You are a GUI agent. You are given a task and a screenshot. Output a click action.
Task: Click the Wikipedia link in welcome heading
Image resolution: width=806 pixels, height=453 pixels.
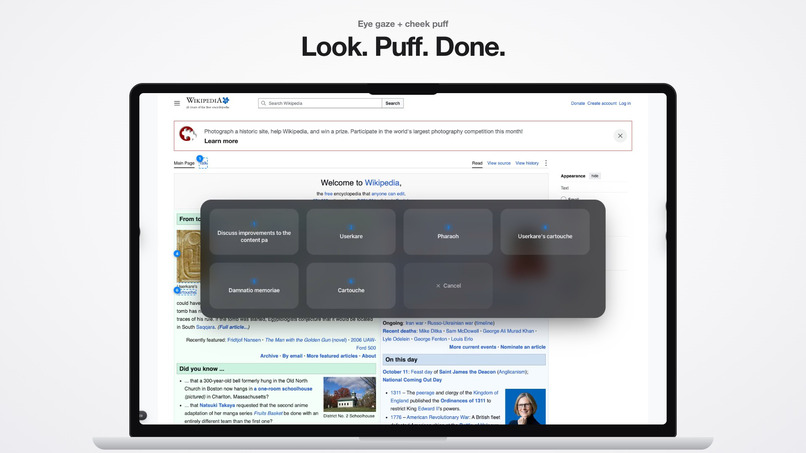(x=382, y=183)
